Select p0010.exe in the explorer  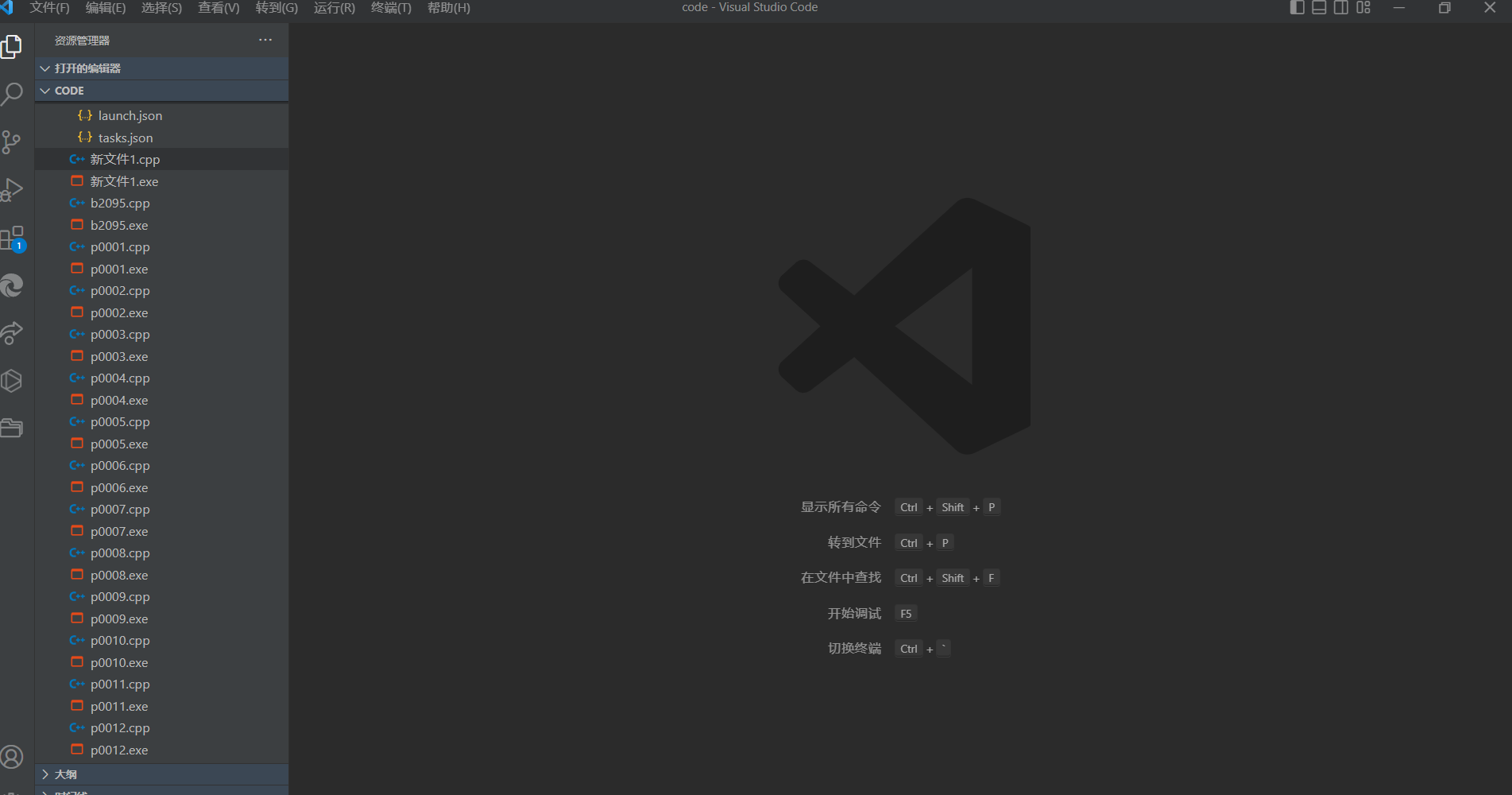(162, 662)
